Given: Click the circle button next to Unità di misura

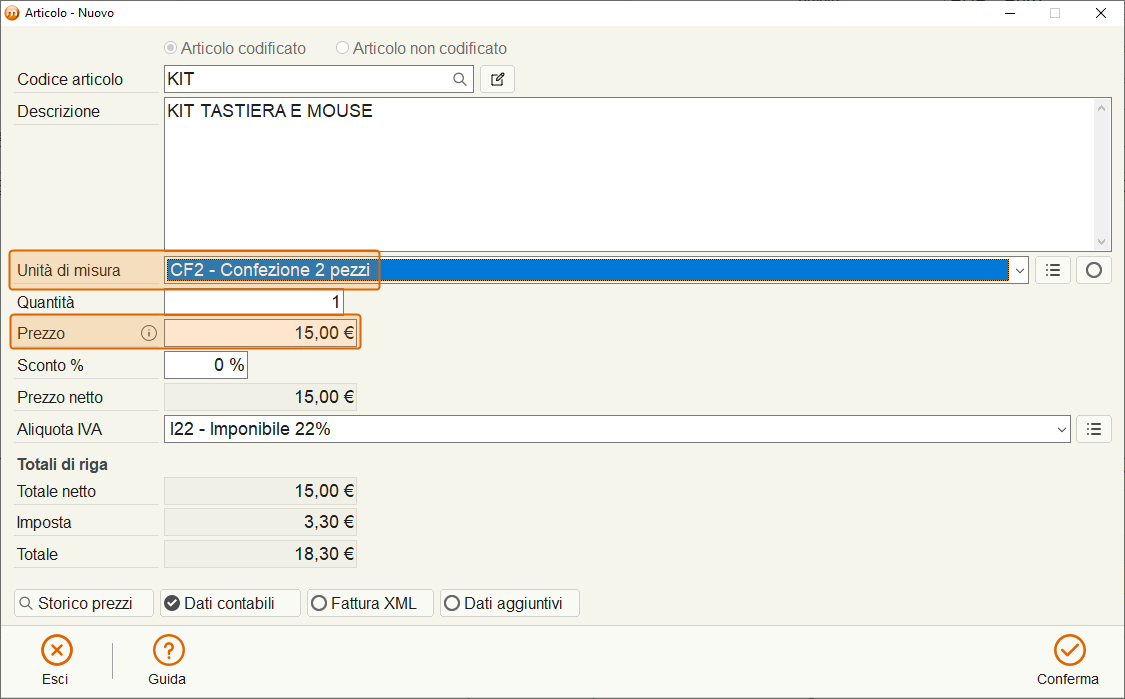Looking at the screenshot, I should pos(1093,270).
